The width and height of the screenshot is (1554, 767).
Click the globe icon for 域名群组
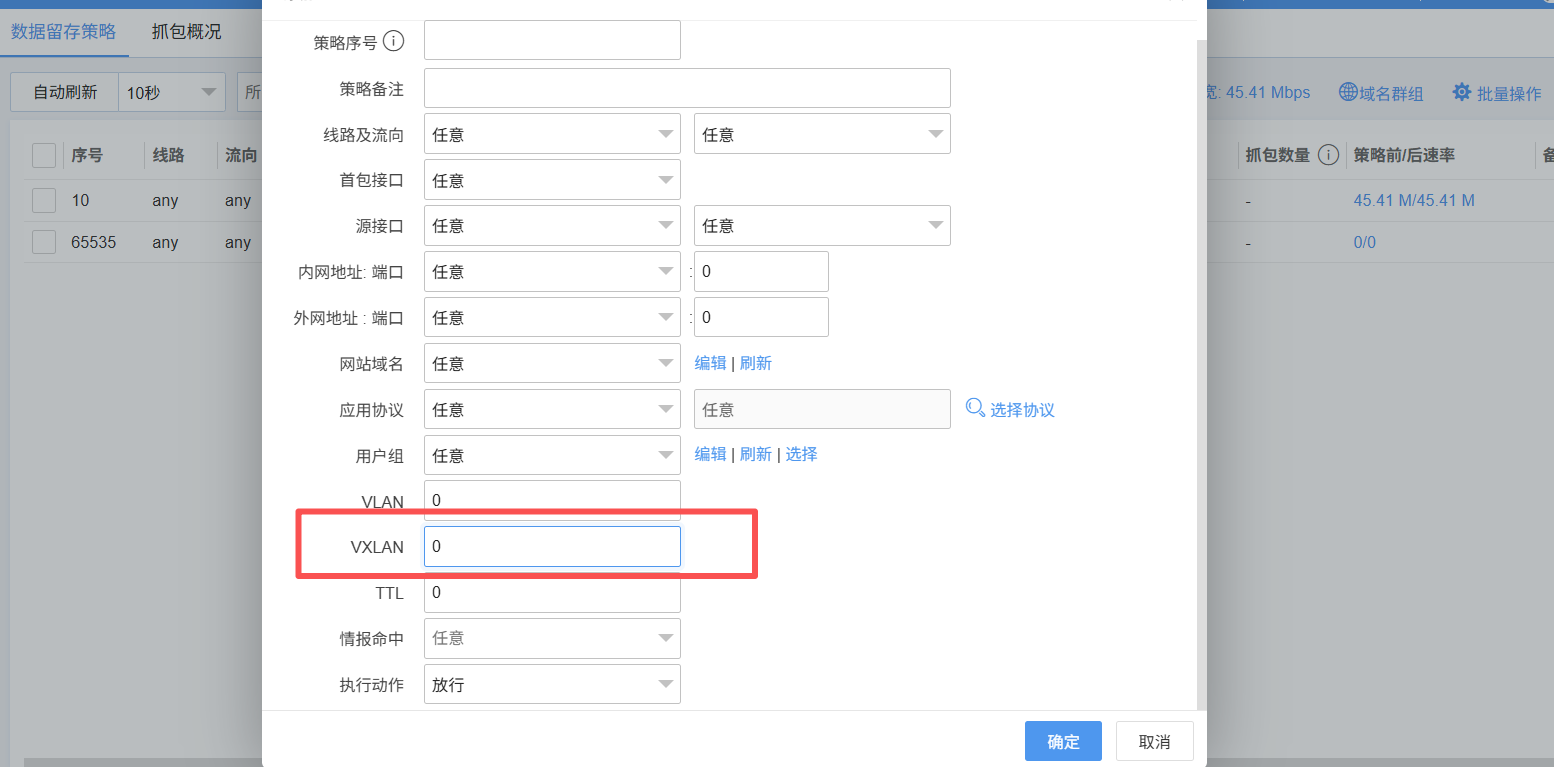[x=1348, y=92]
